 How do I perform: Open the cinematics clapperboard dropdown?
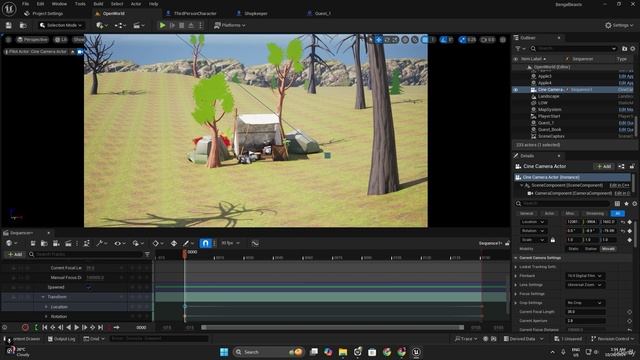tap(138, 25)
